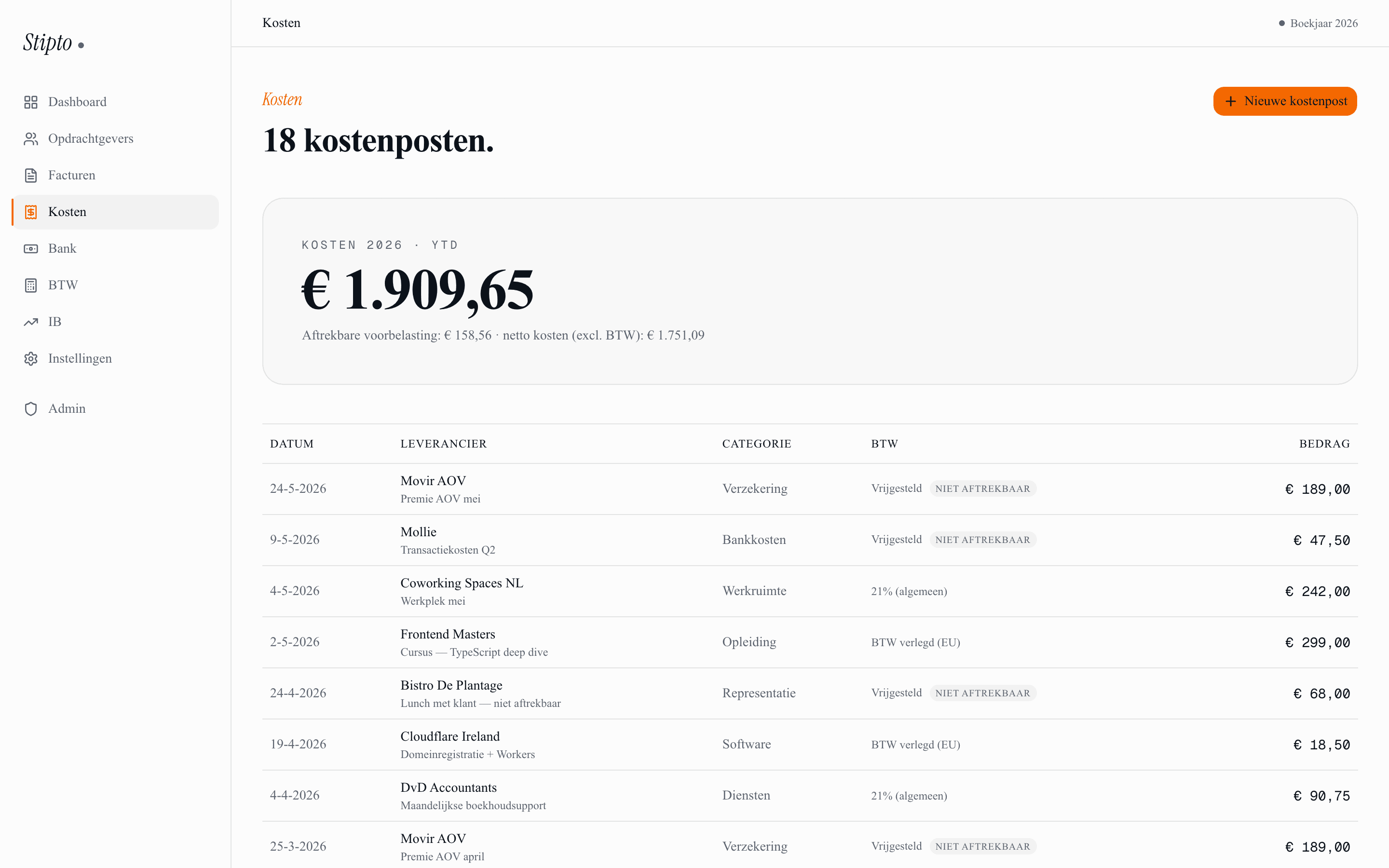The height and width of the screenshot is (868, 1389).
Task: Click the date 19-4-2026
Action: [298, 745]
